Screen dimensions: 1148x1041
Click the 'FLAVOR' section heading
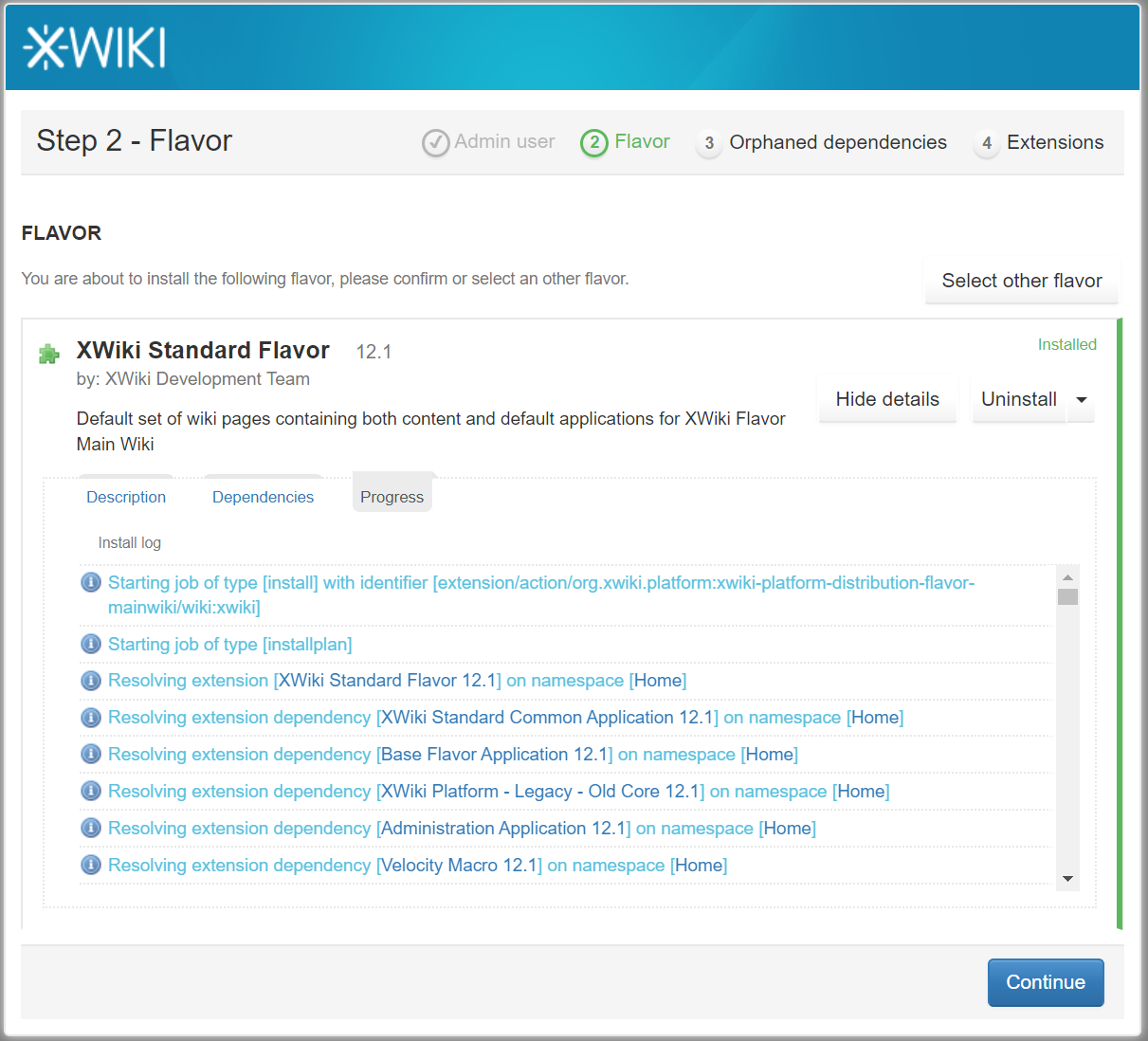[62, 233]
